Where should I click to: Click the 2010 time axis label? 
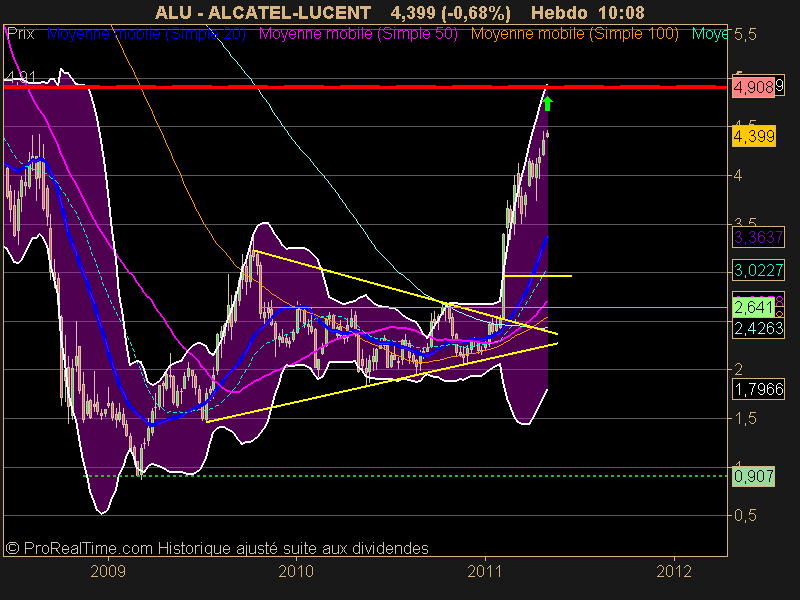click(296, 571)
